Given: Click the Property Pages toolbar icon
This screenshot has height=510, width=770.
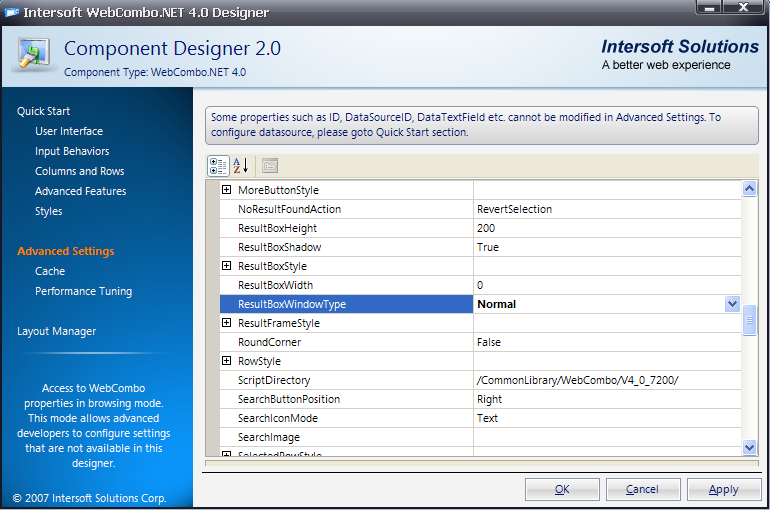Looking at the screenshot, I should pos(270,166).
